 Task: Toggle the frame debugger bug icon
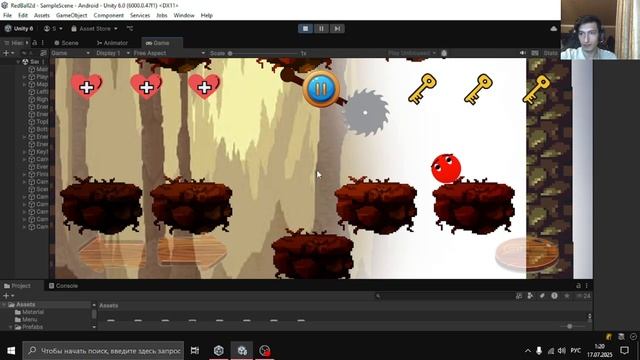(x=444, y=53)
